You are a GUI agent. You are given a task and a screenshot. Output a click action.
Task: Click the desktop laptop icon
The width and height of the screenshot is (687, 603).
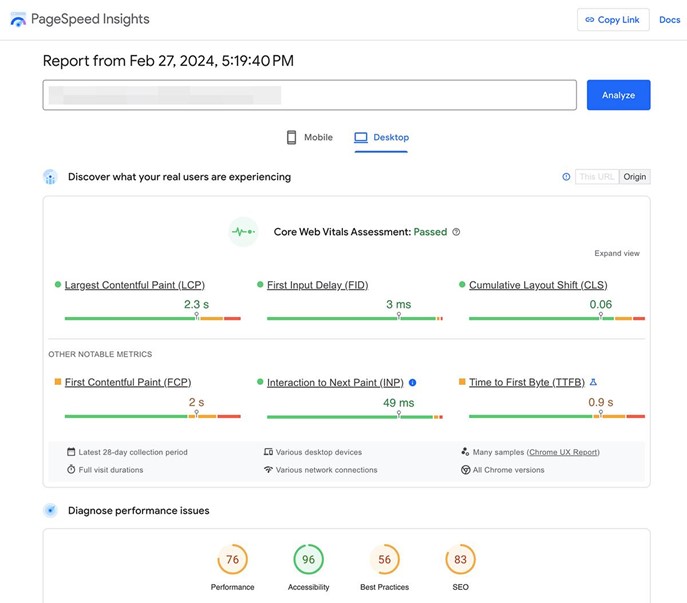pyautogui.click(x=361, y=137)
